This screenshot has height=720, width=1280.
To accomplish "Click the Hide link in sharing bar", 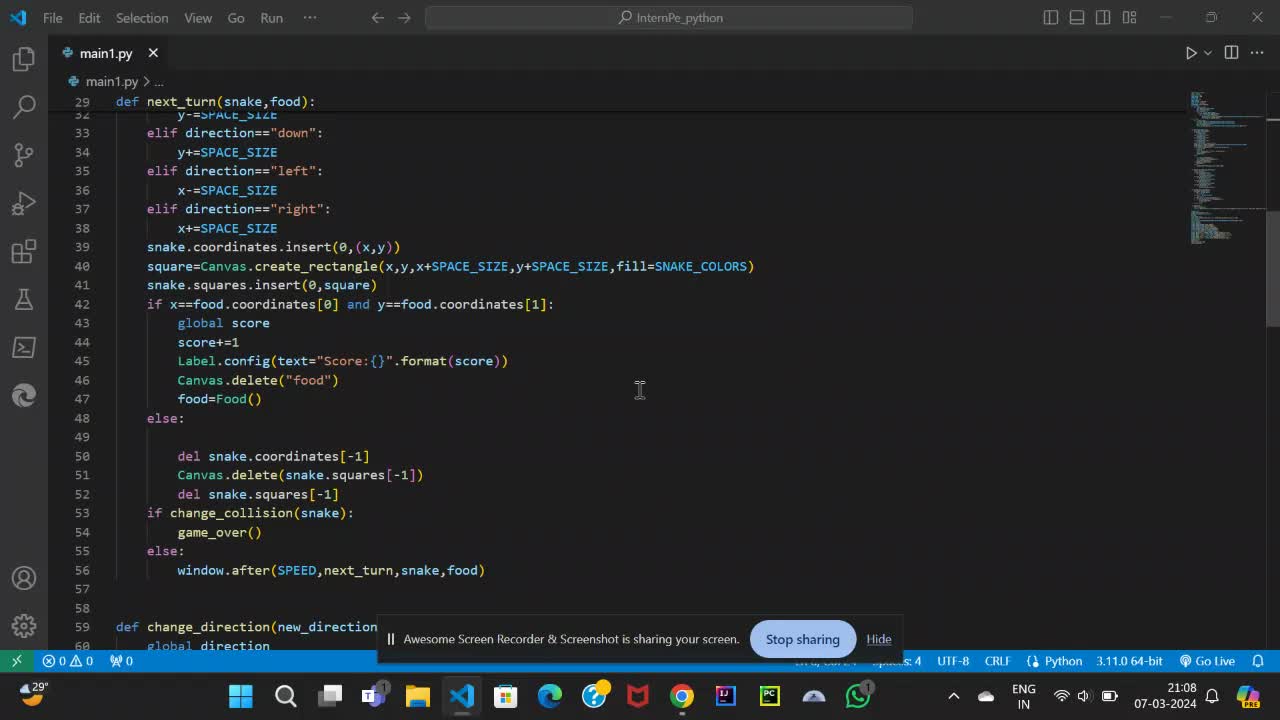I will pos(879,639).
